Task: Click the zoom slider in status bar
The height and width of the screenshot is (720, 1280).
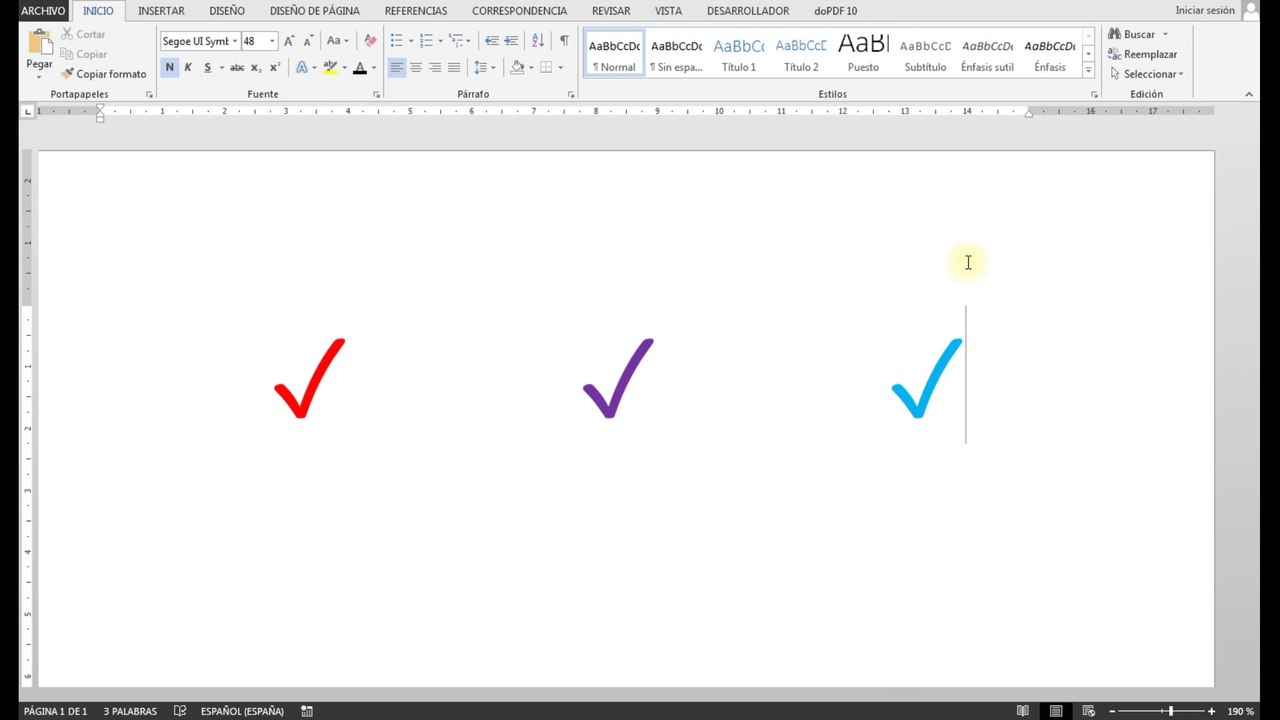Action: pyautogui.click(x=1170, y=711)
